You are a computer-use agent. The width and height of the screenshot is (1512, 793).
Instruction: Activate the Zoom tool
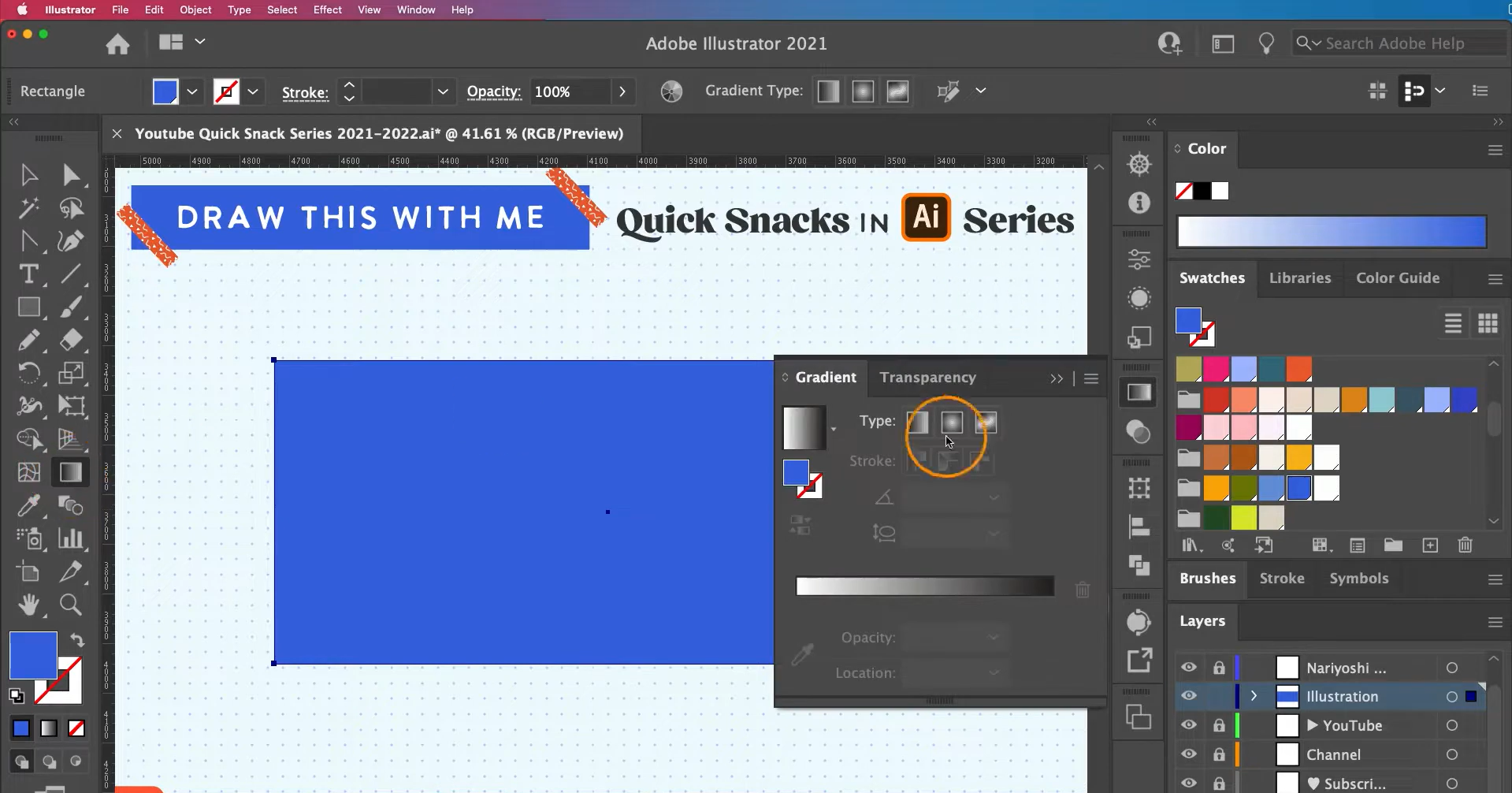pos(72,605)
